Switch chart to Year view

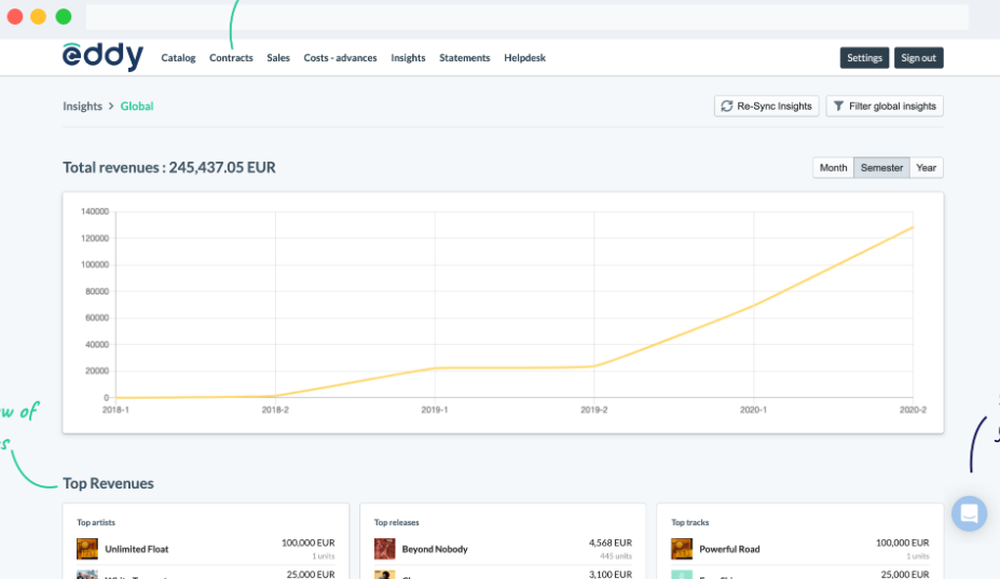point(926,168)
